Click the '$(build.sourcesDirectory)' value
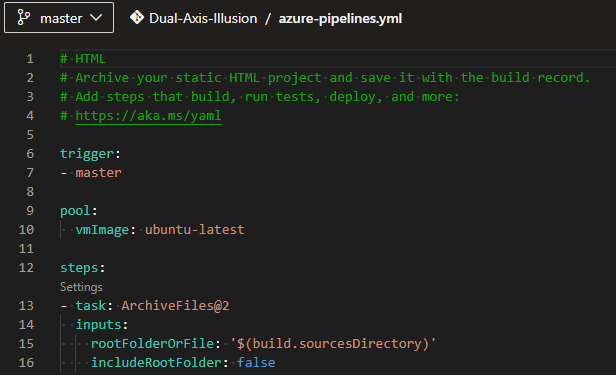 (333, 344)
